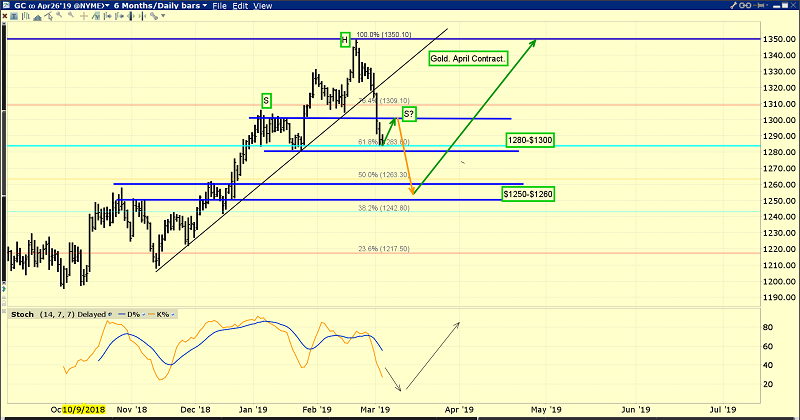Viewport: 800px width, 420px height.
Task: Expand the toolbar link tool dropdown arrow
Action: [163, 16]
